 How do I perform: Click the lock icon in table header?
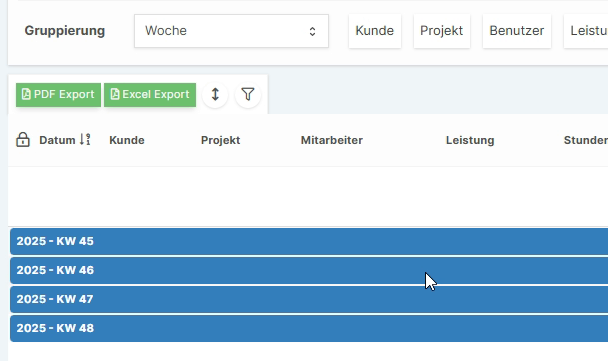(23, 140)
